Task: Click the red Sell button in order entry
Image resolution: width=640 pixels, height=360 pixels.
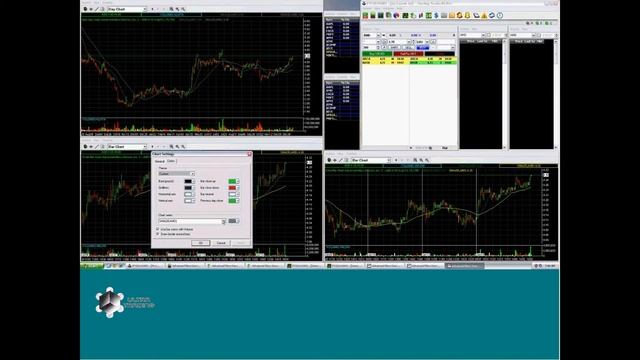Action: point(408,54)
